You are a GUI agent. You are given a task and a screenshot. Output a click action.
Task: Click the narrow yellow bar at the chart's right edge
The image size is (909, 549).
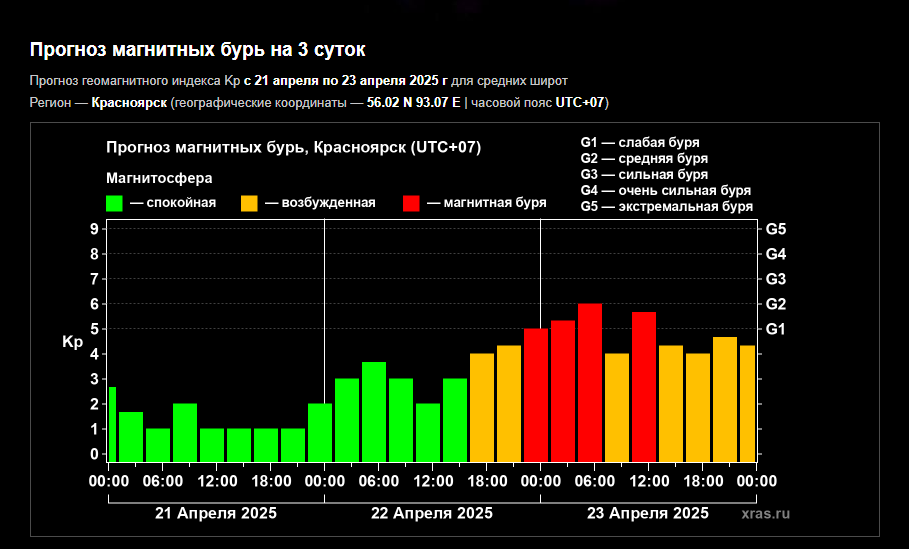point(748,403)
